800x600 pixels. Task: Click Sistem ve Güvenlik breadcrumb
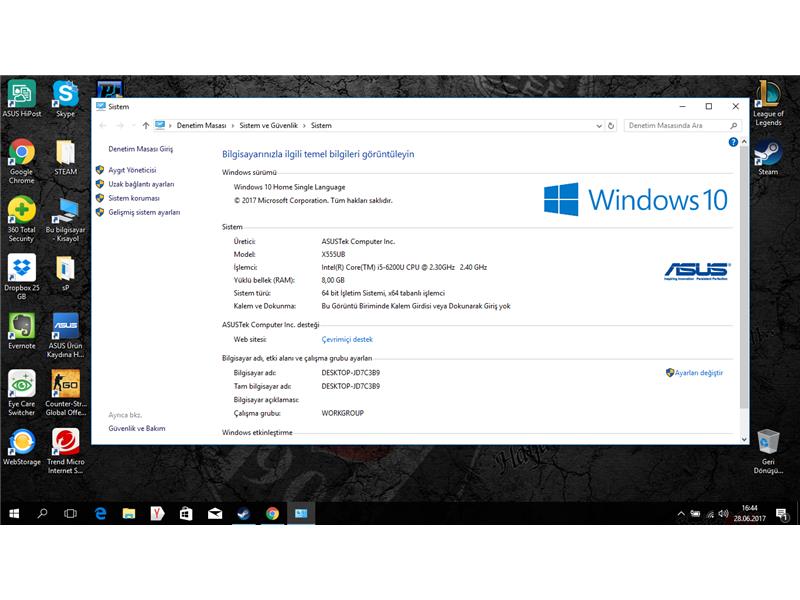tap(268, 126)
